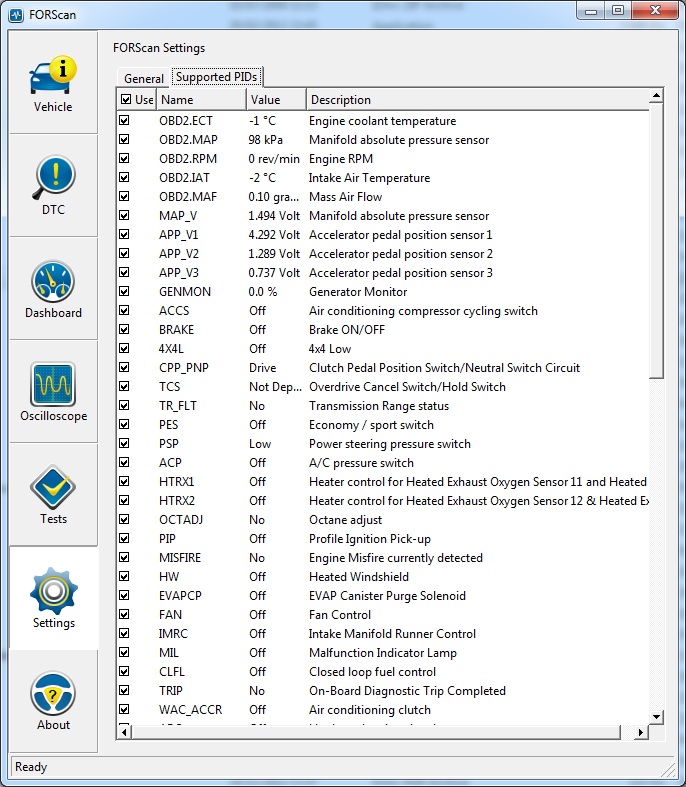
Task: Toggle the MAP_V checkbox
Action: click(x=124, y=216)
